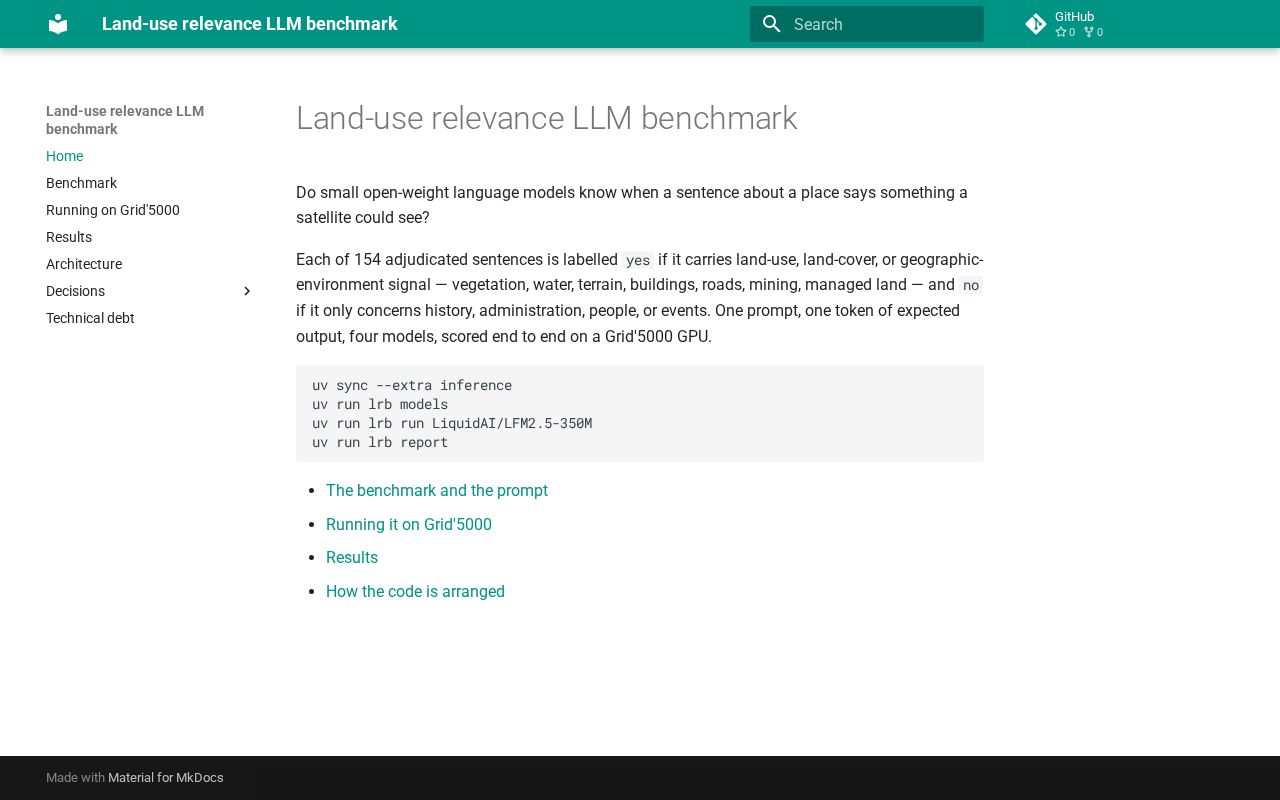Follow 'The benchmark and the prompt' link

[437, 490]
